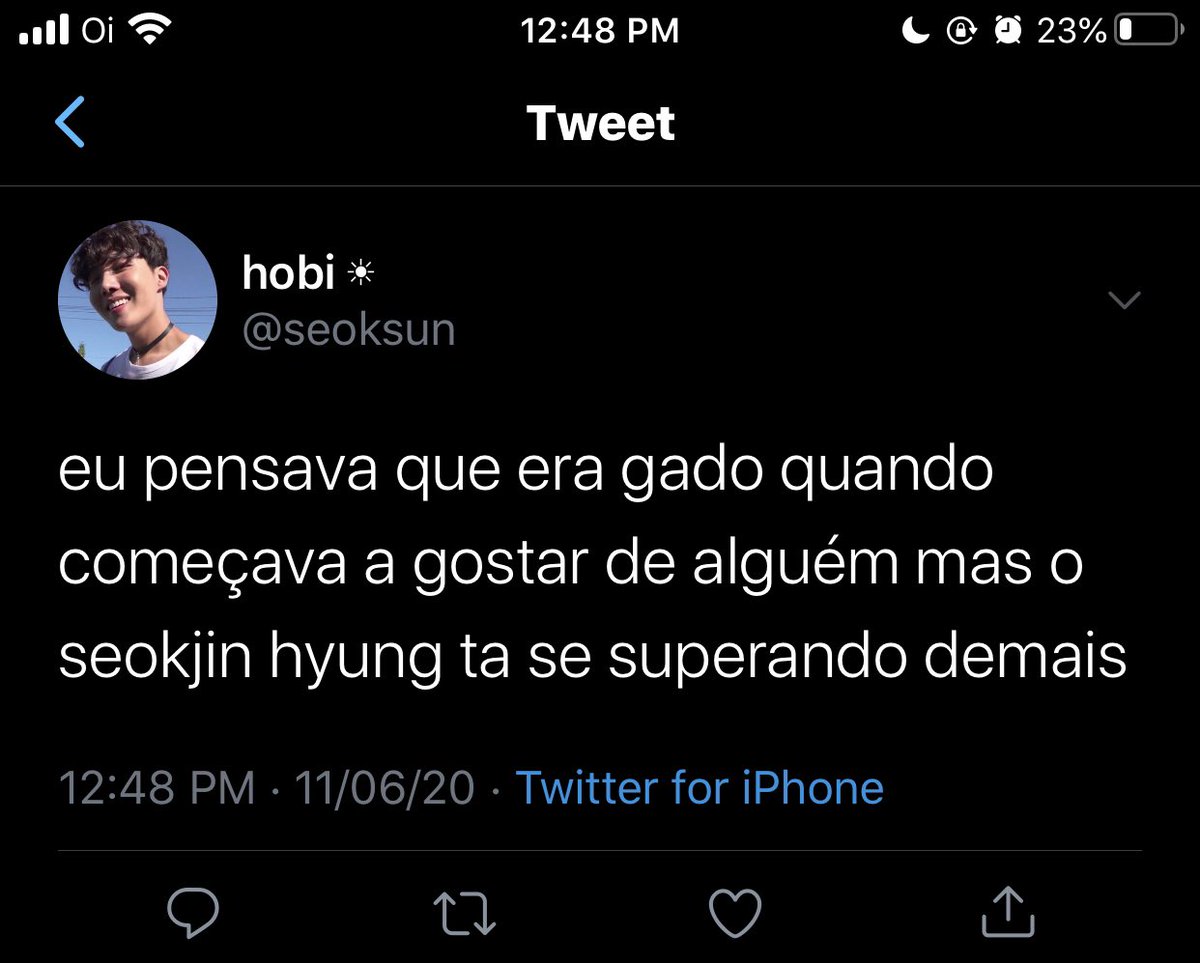Tap the Do Not Disturb moon icon
This screenshot has height=963, width=1200.
tap(916, 31)
